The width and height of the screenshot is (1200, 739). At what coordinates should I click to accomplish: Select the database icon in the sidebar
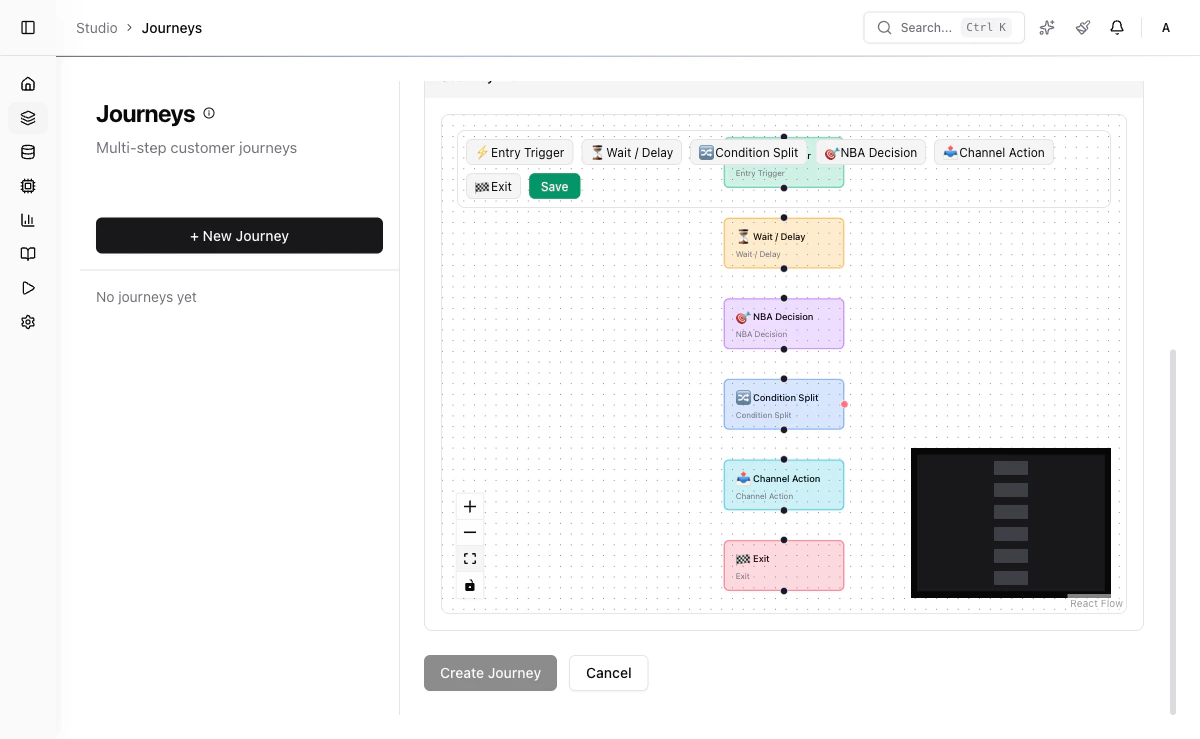[28, 152]
